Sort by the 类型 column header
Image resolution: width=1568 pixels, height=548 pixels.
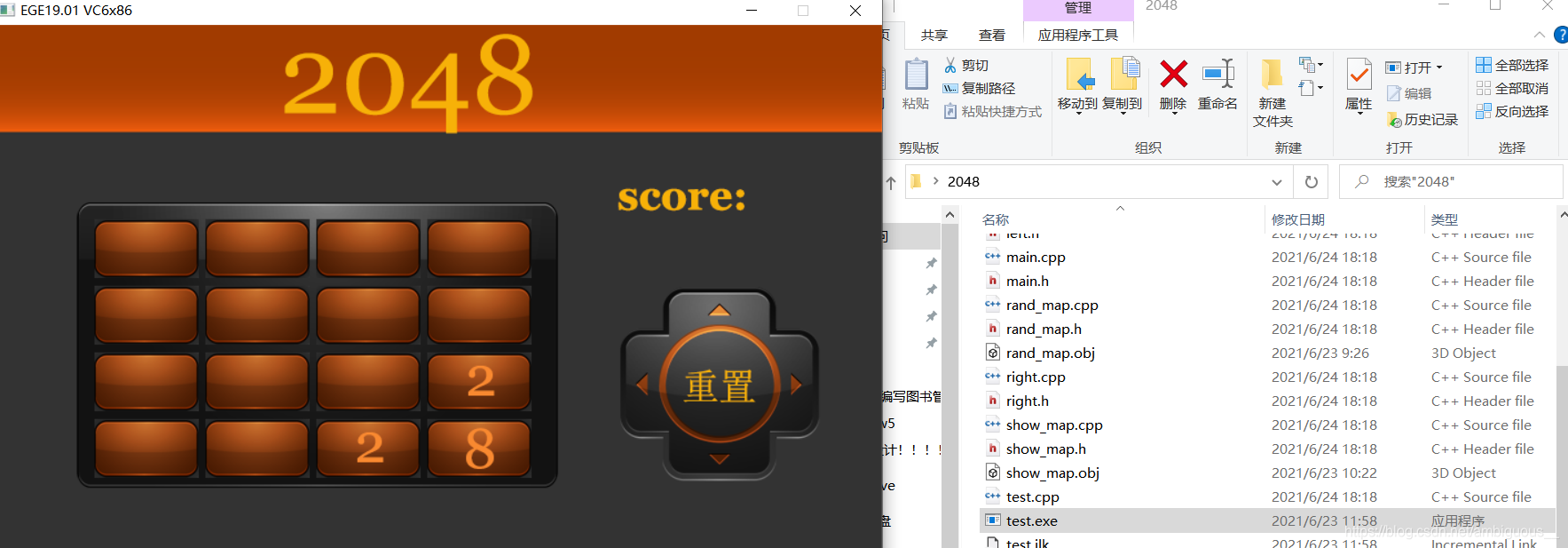point(1445,219)
